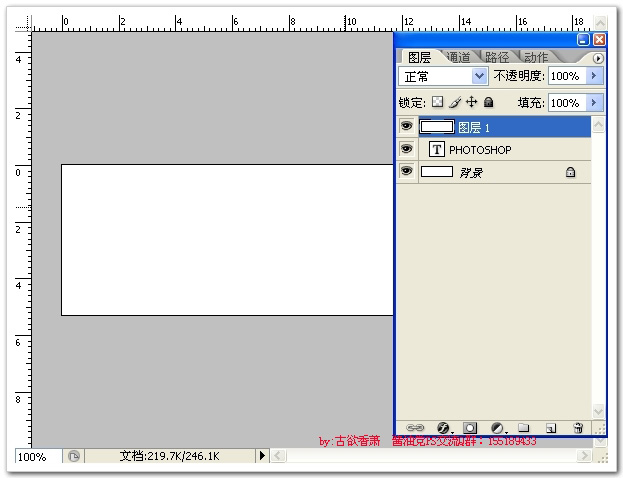Screen dimensions: 623x478
Task: Click the 不透明度 100% field
Action: (567, 75)
